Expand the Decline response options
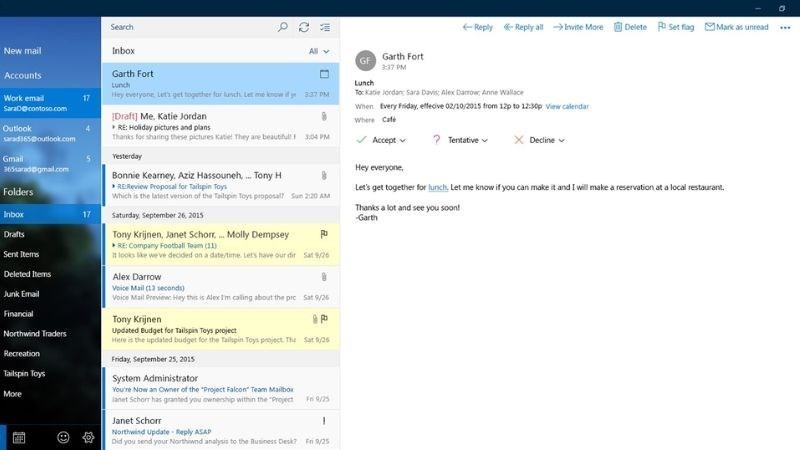Screen dimensions: 800x450 [562, 140]
